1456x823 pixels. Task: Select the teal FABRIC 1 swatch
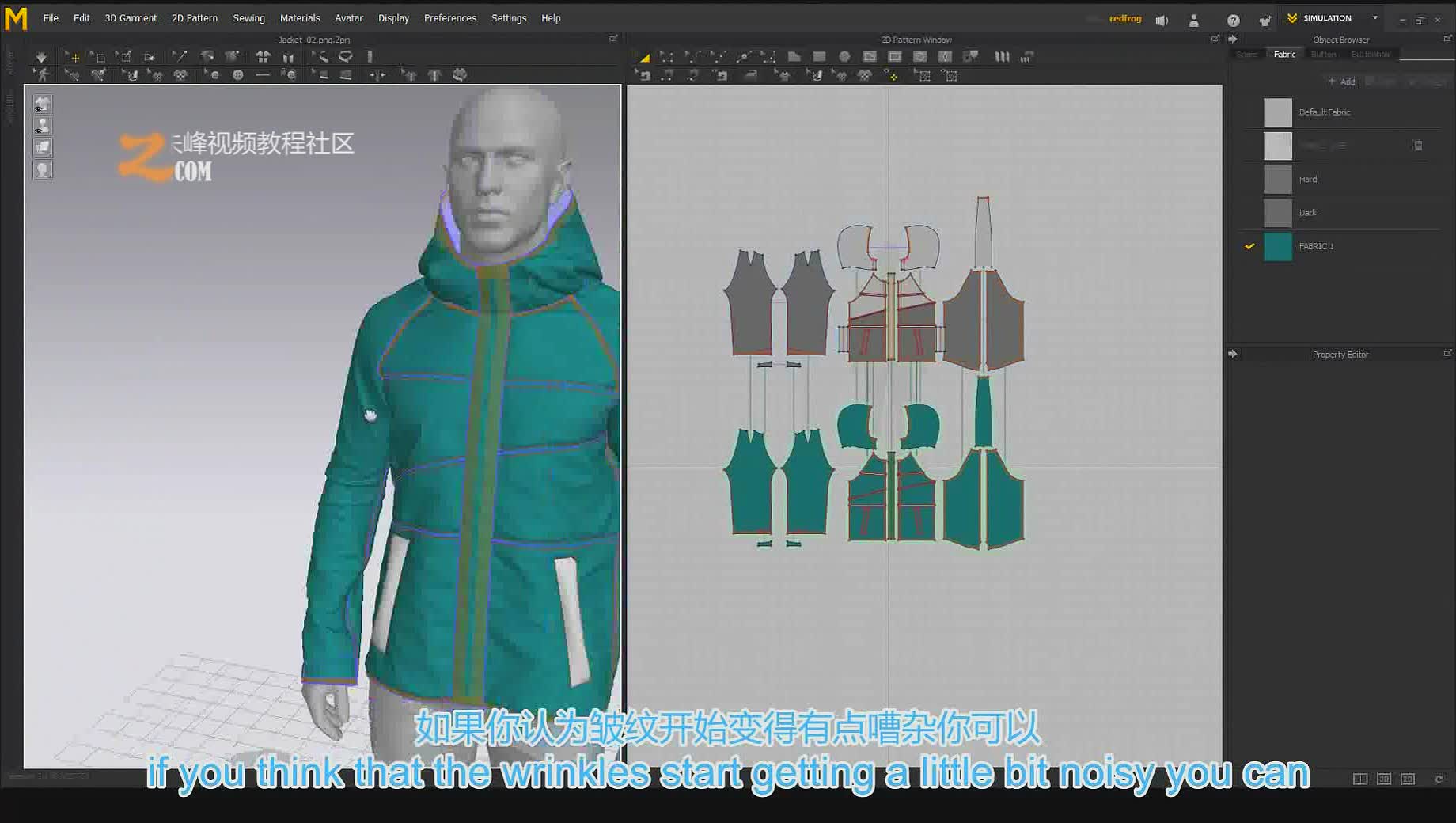point(1277,246)
